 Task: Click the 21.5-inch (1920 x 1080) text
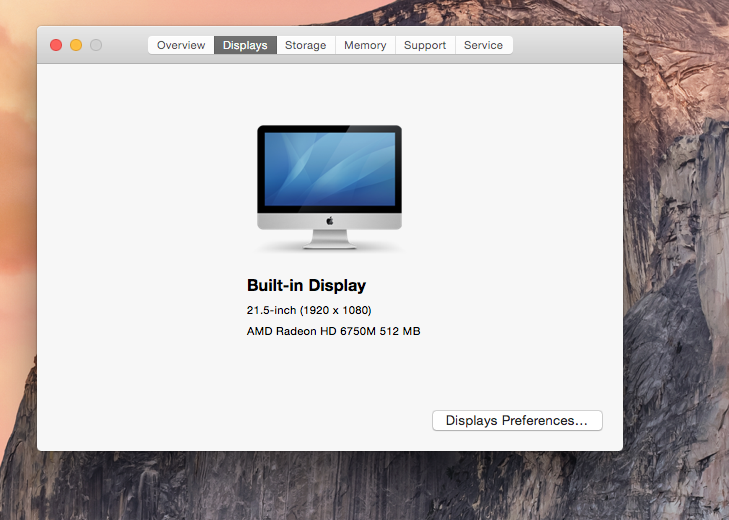(x=309, y=310)
